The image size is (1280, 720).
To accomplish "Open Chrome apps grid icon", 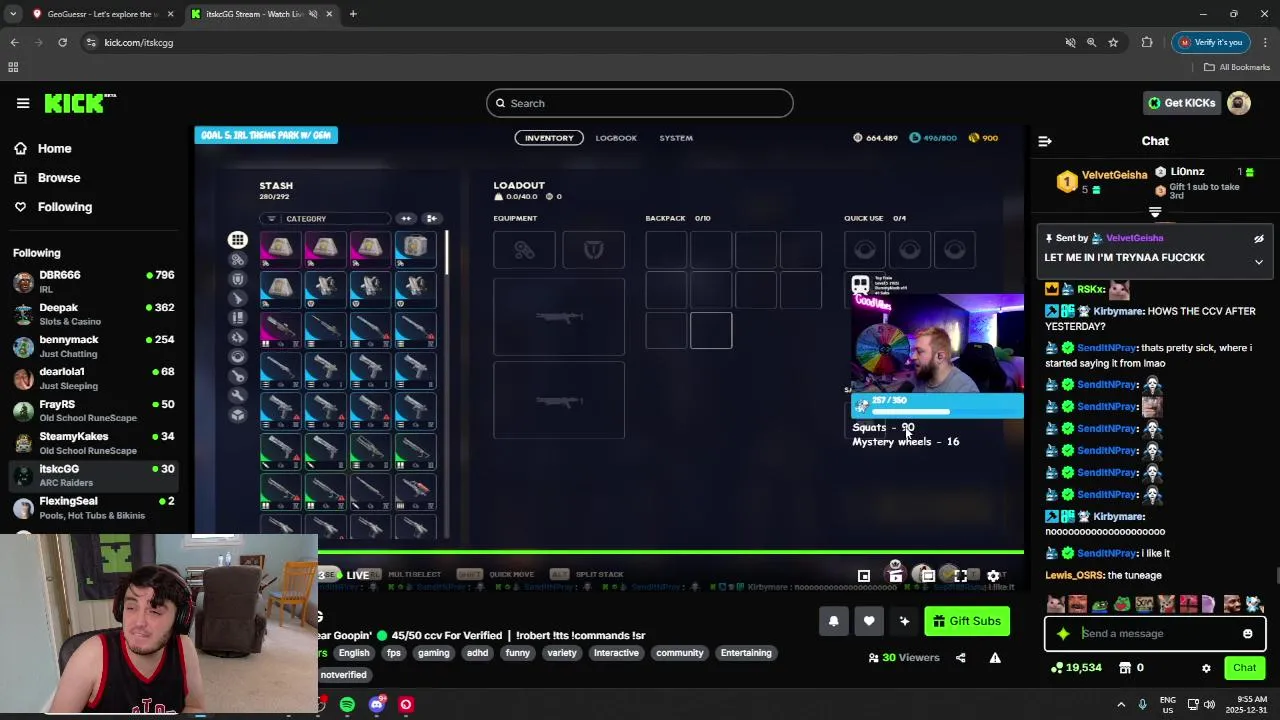I will click(13, 67).
